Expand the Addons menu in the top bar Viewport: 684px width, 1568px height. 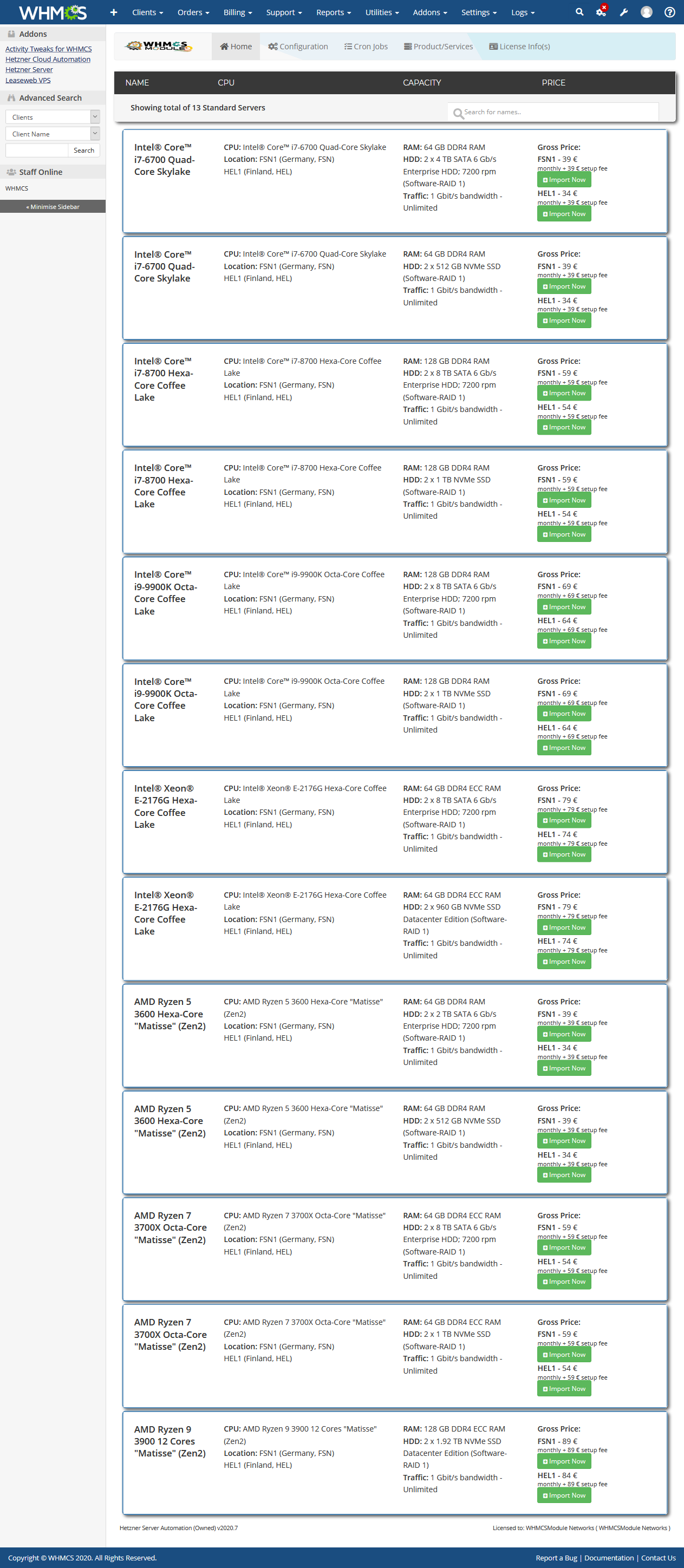point(430,12)
